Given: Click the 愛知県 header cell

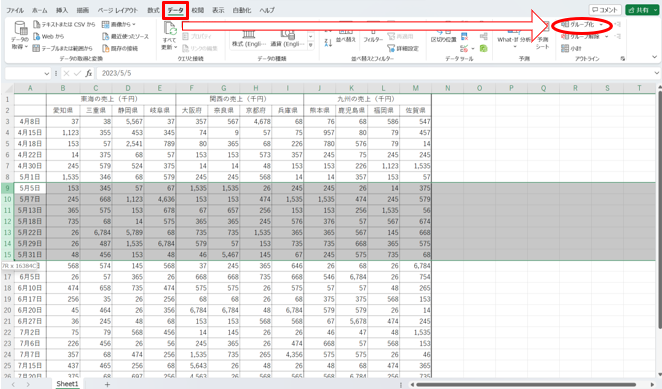Looking at the screenshot, I should point(63,110).
